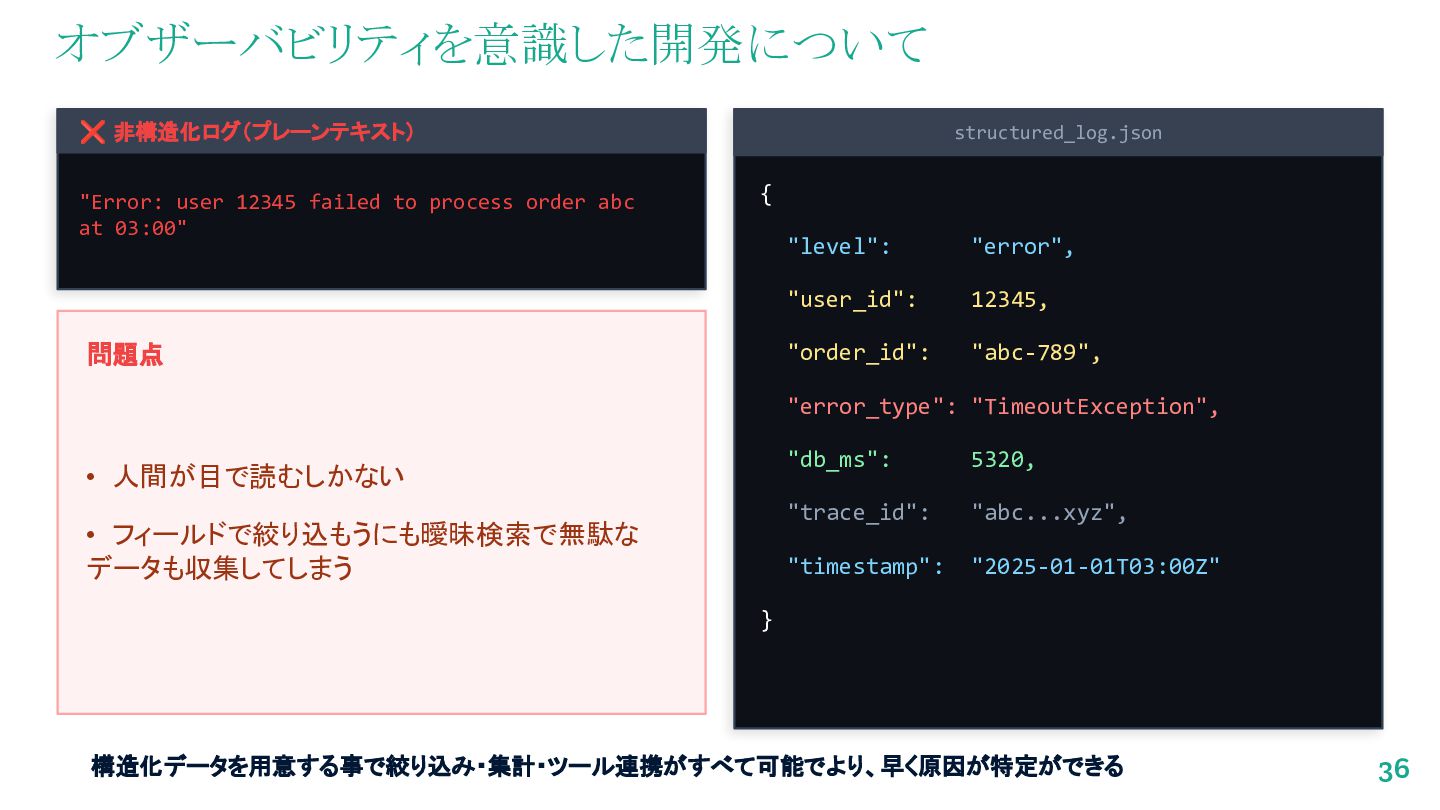Click the opening curly brace of the JSON
The height and width of the screenshot is (810, 1440).
(767, 194)
